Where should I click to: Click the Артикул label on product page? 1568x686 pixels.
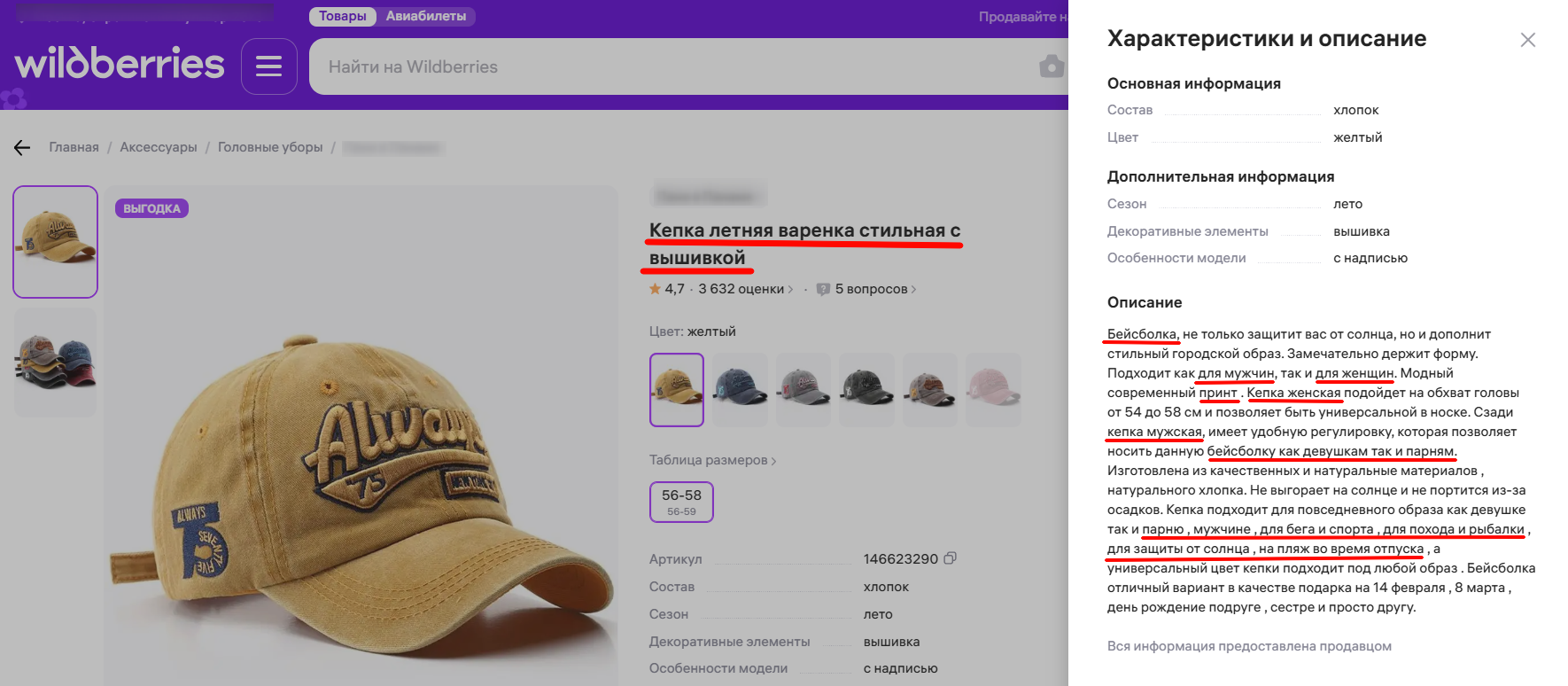point(676,559)
